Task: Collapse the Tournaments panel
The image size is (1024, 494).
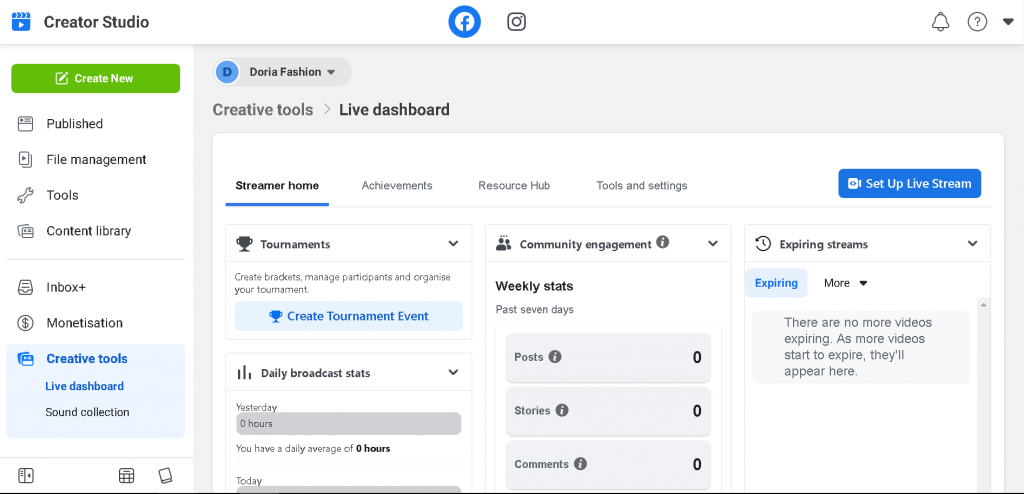Action: [x=453, y=244]
